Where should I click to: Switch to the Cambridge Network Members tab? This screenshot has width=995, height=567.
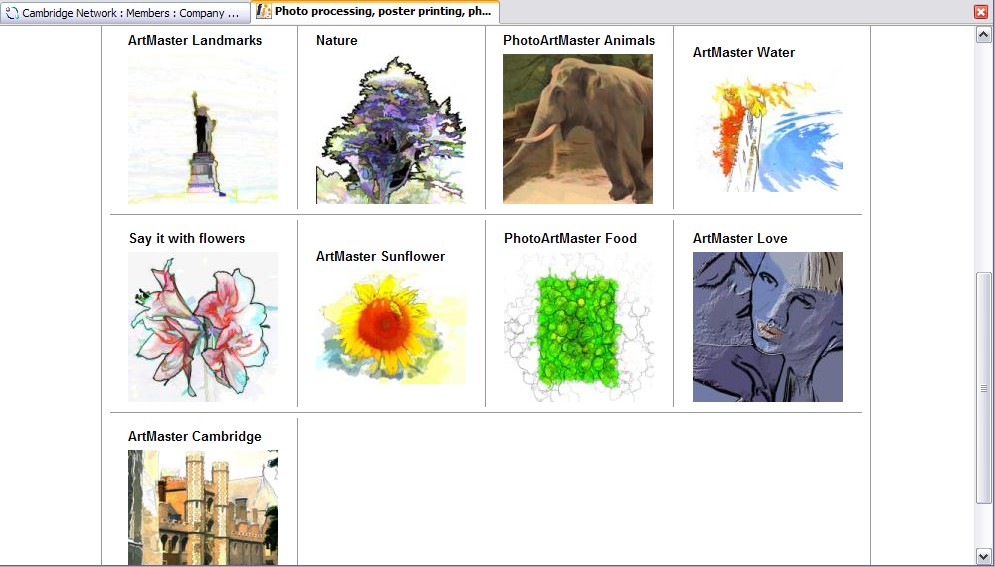125,13
